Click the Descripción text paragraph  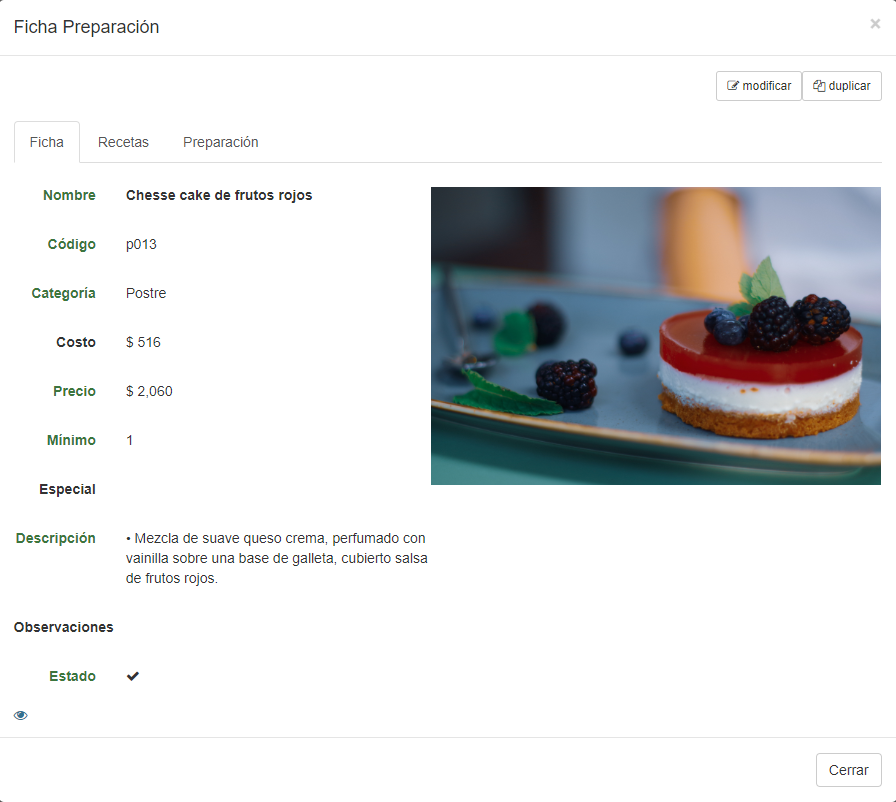[277, 558]
